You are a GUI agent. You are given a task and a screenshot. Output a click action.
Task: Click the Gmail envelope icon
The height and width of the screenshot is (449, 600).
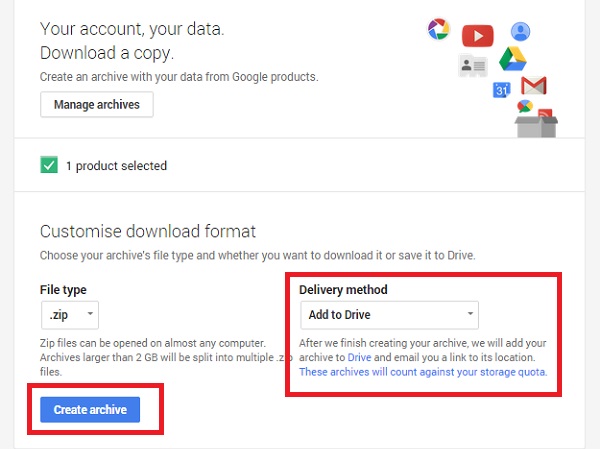[534, 85]
